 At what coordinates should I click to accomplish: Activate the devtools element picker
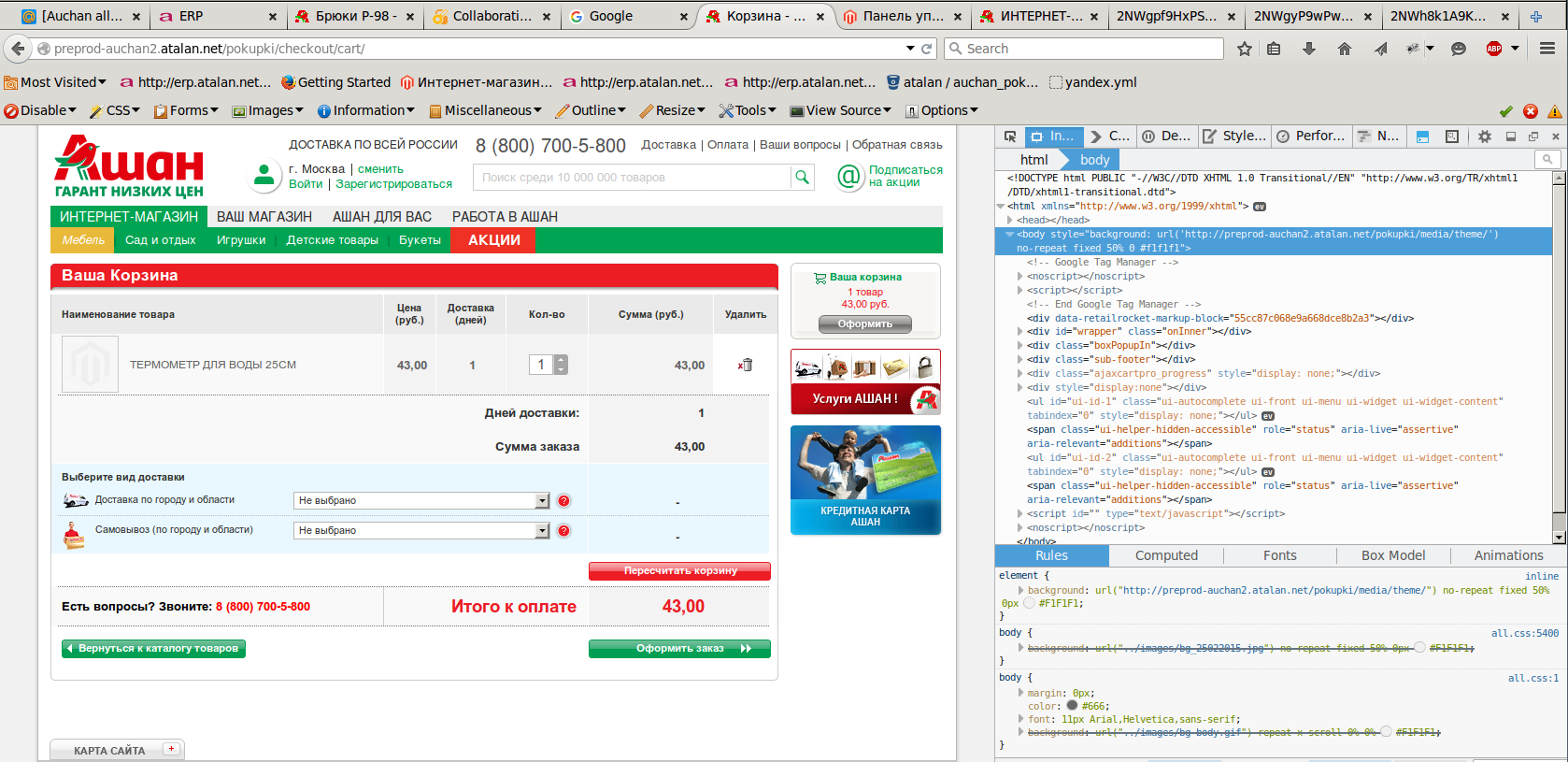tap(1010, 137)
